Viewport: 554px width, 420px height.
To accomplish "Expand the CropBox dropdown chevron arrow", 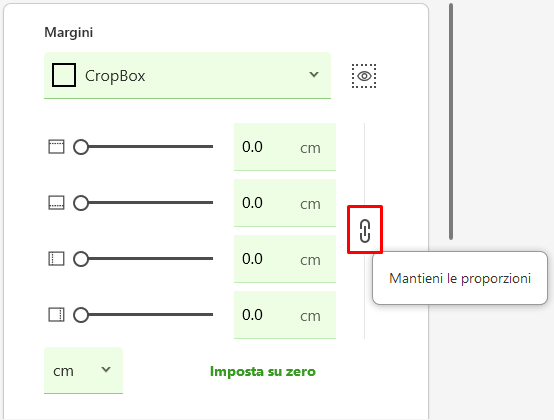I will point(314,75).
